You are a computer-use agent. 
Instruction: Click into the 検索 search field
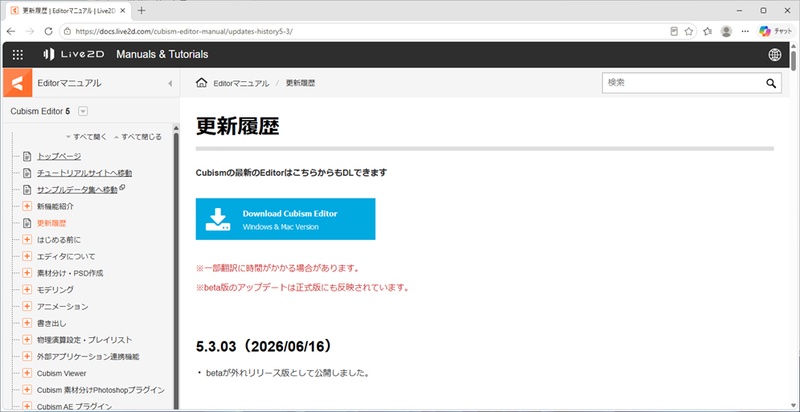[x=684, y=83]
